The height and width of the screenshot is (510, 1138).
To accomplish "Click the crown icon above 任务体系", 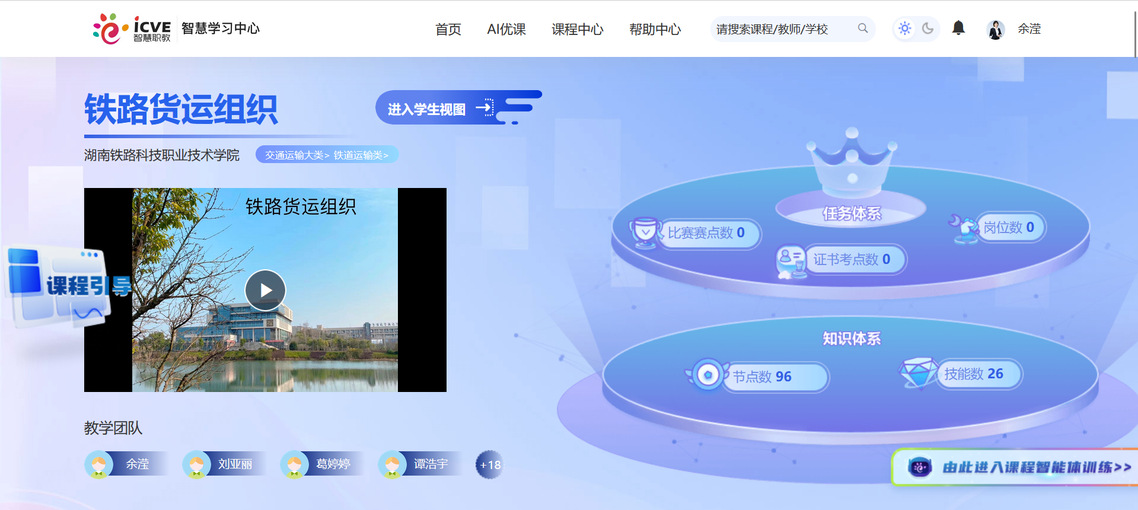I will click(851, 163).
